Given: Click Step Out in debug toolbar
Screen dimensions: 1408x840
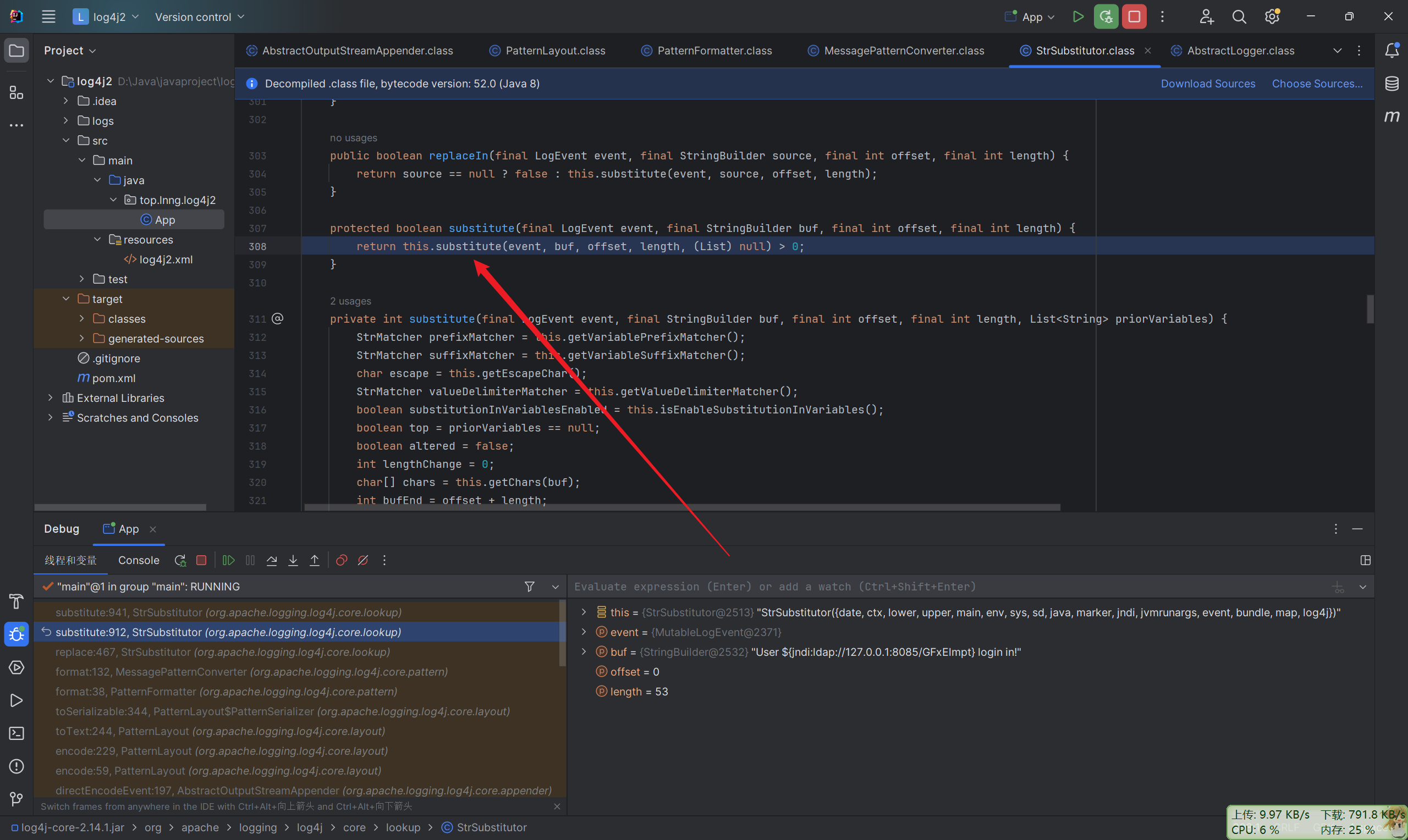Looking at the screenshot, I should coord(314,560).
